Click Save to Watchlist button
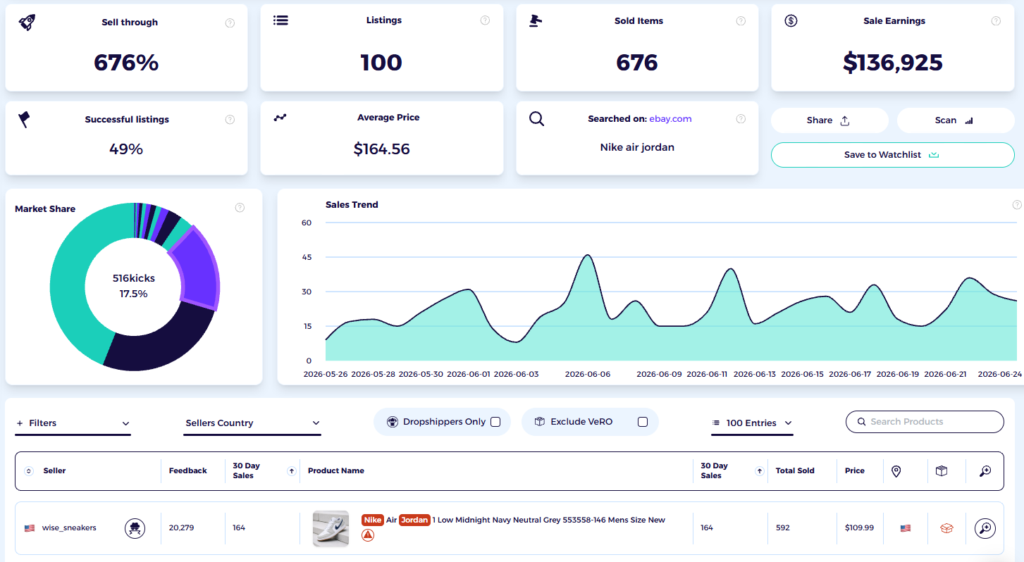 tap(893, 155)
